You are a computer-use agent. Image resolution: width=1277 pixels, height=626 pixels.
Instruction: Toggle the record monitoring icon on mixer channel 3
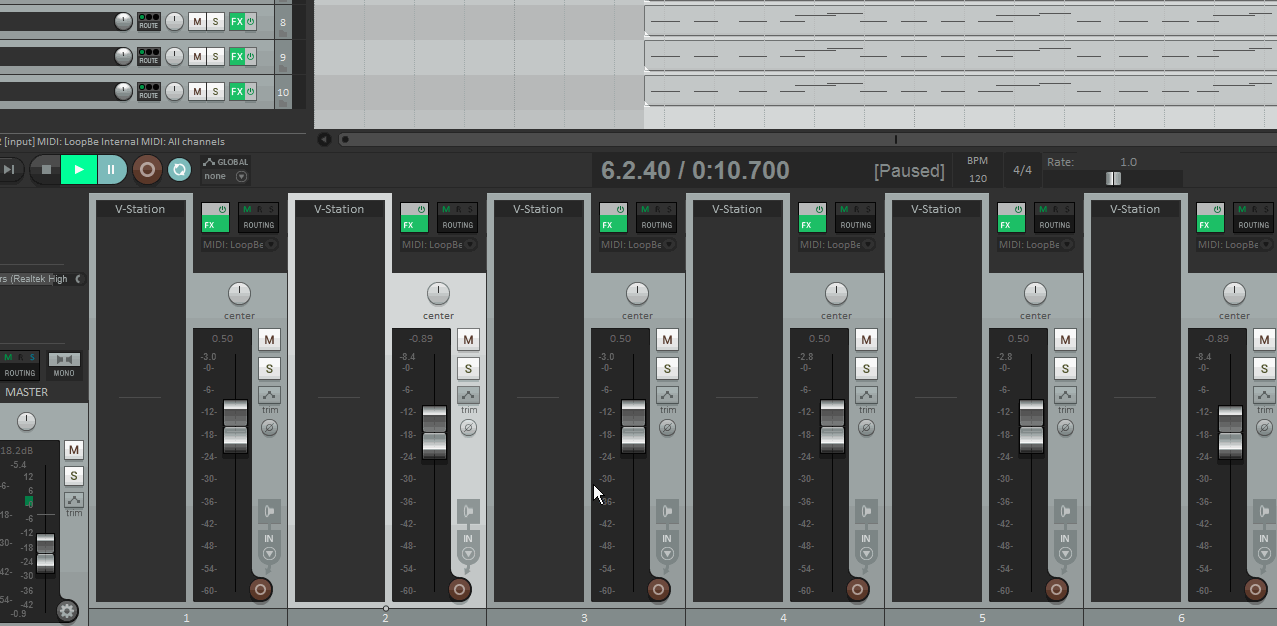(667, 512)
